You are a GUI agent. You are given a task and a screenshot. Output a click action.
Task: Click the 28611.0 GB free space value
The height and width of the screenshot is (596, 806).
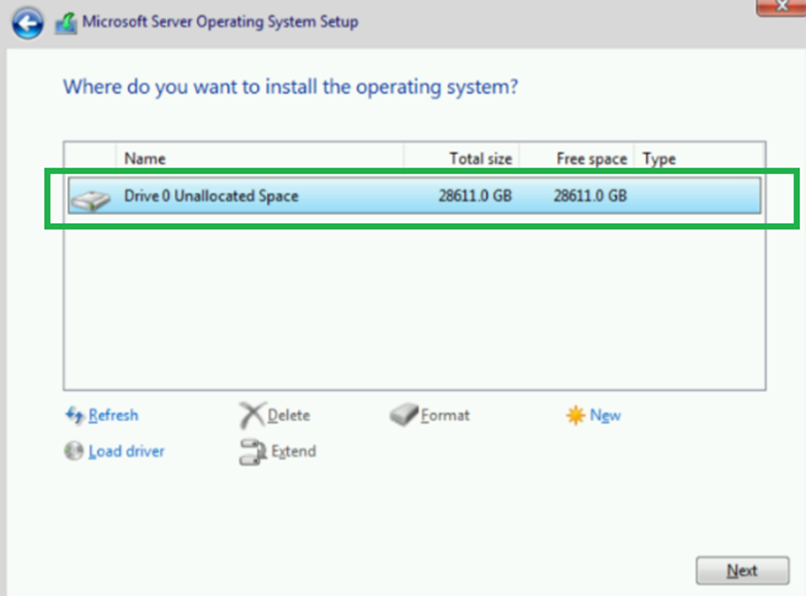click(x=590, y=196)
